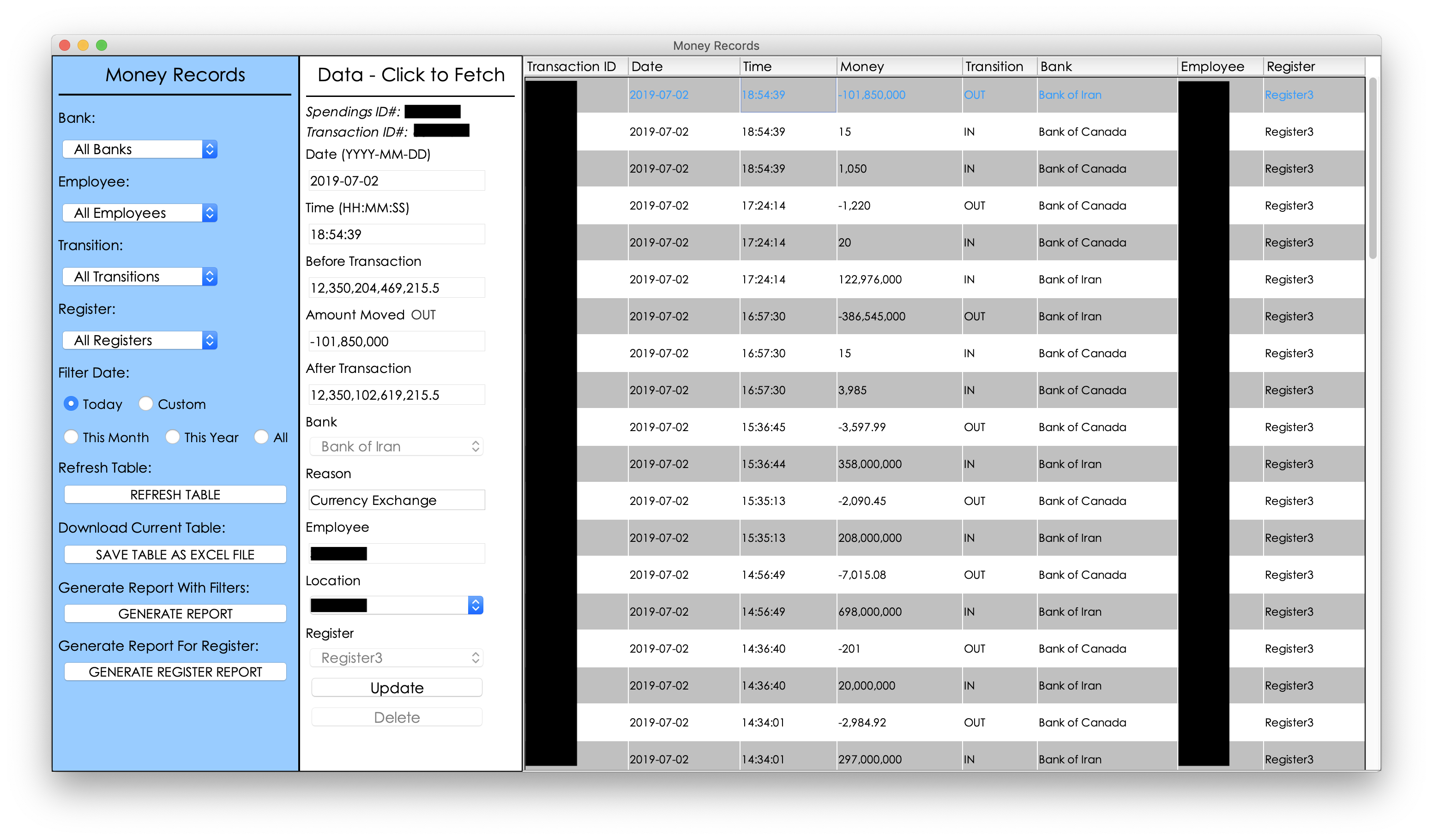The height and width of the screenshot is (840, 1433).
Task: Select the All date filter radio
Action: (x=262, y=437)
